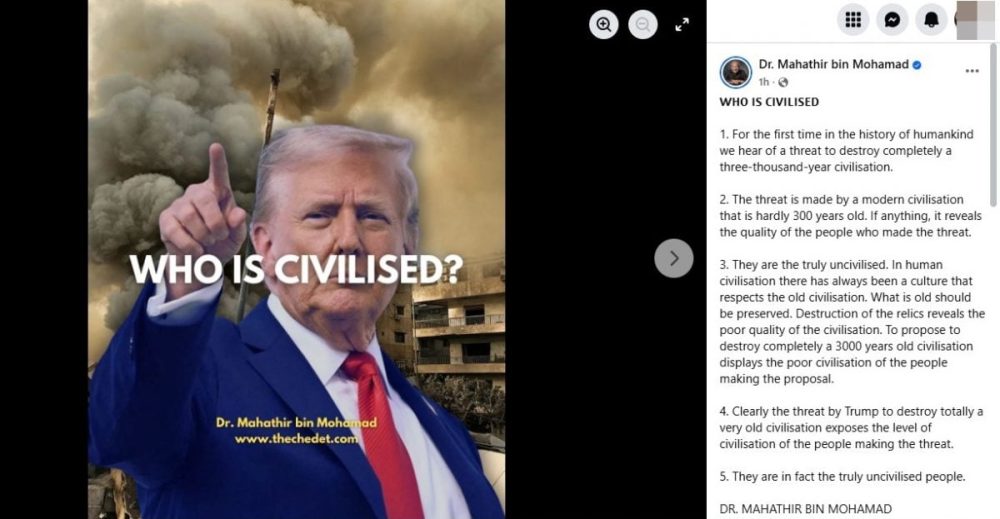Click the DR. MAHATHIR BIN MOHAMAD signature text
Viewport: 1000px width, 519px height.
click(805, 509)
